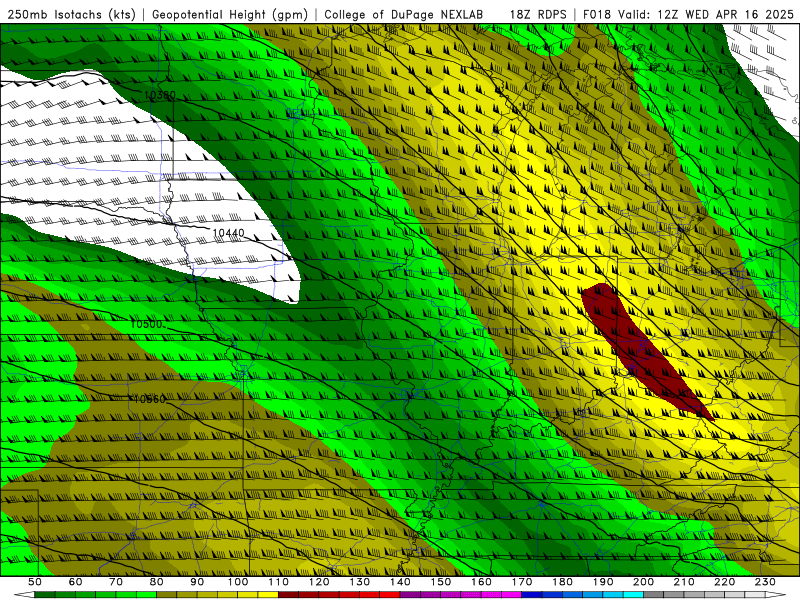
Task: Click the 150 label on color scale
Action: [x=441, y=582]
